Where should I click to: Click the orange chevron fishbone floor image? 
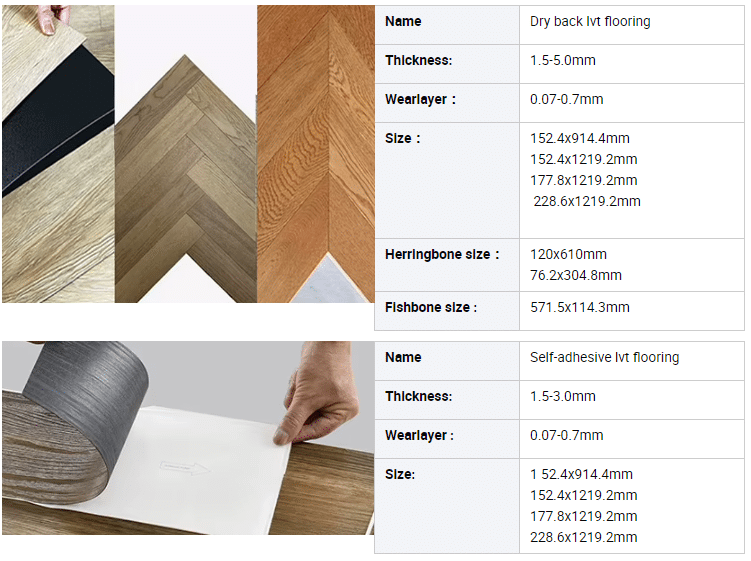coord(316,154)
